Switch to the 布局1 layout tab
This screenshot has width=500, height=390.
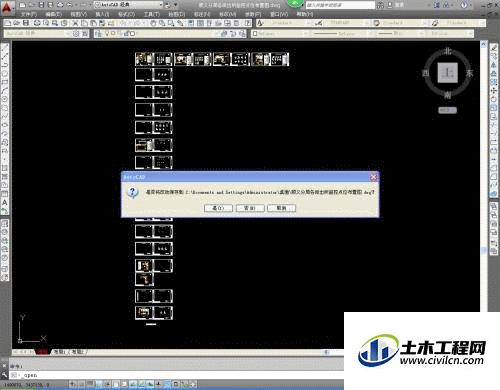59,352
